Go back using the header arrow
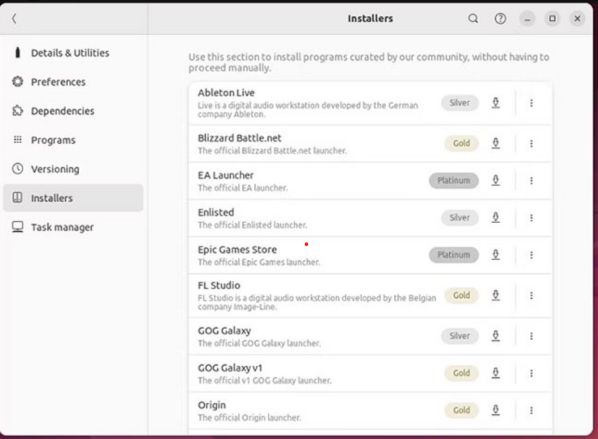 (14, 18)
